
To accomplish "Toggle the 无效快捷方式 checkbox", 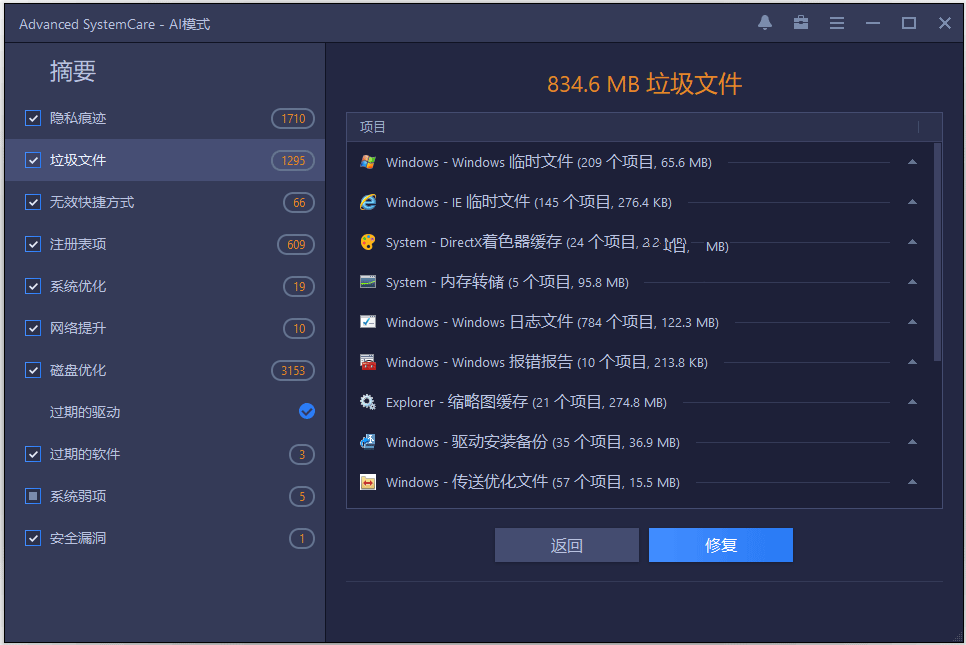I will pos(33,202).
